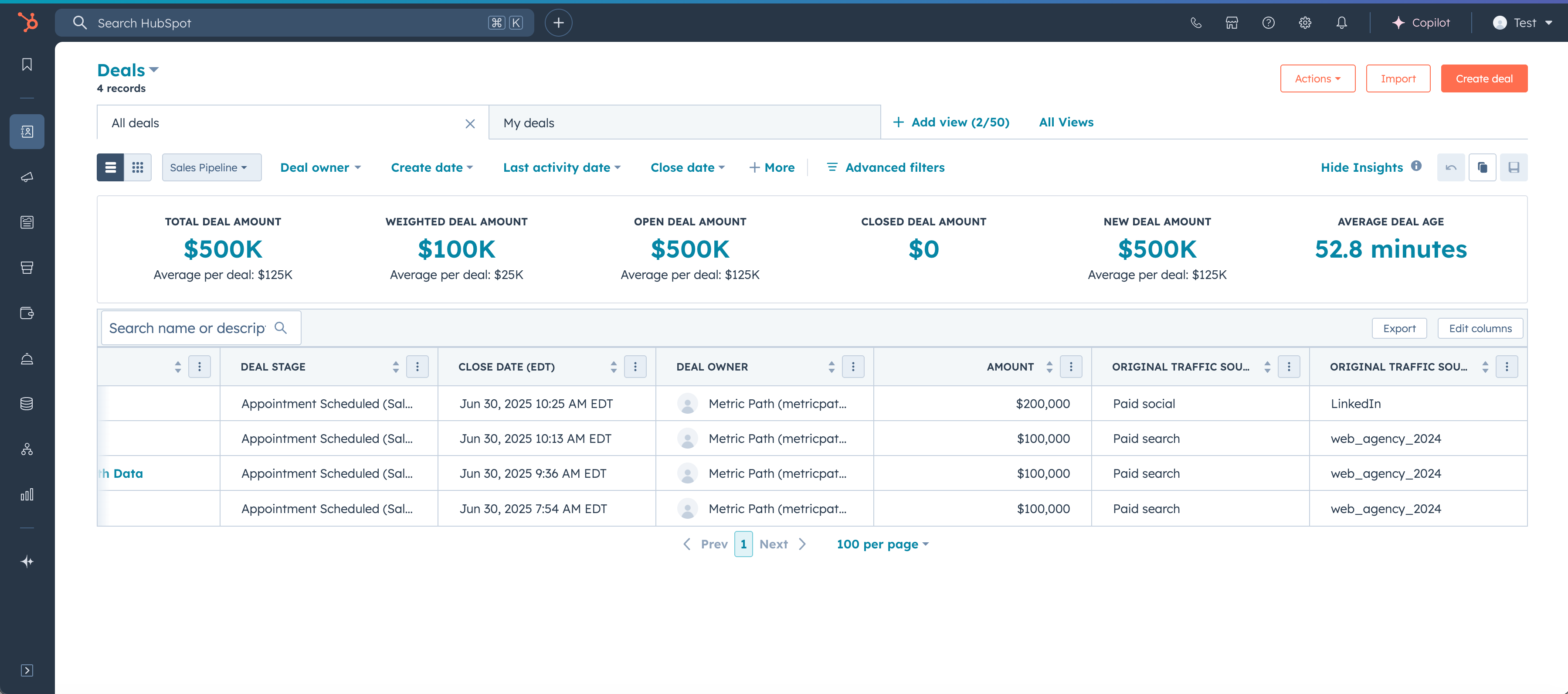Open Copilot assistant
This screenshot has height=694, width=1568.
1421,23
